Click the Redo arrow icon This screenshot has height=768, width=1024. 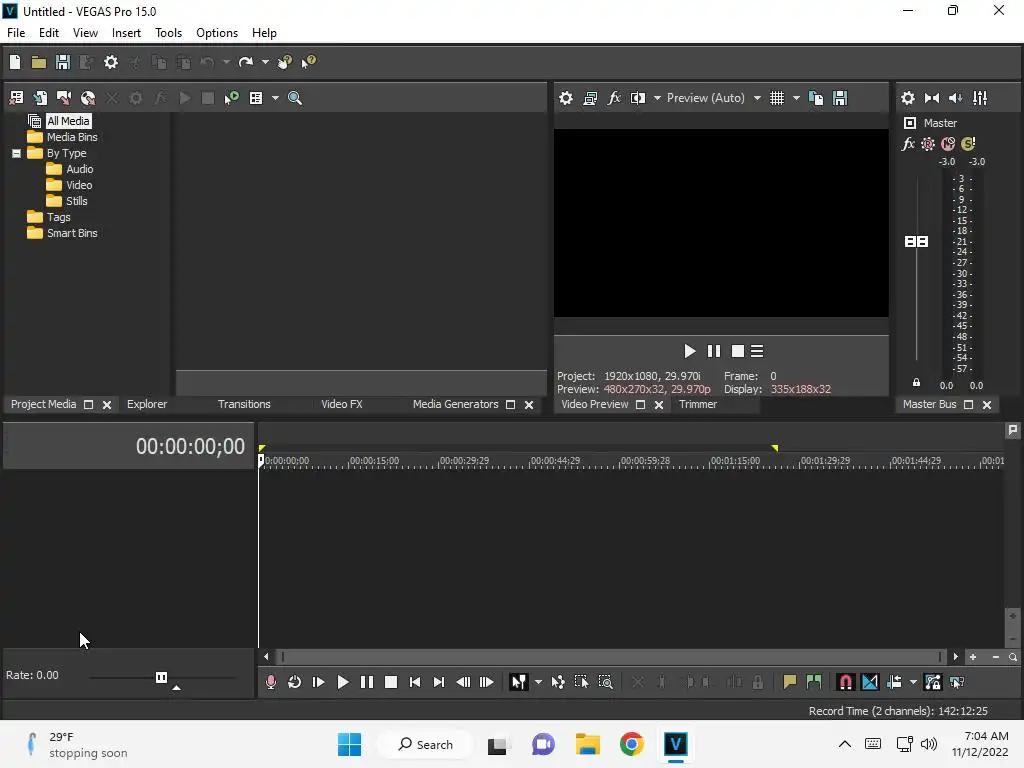point(246,62)
